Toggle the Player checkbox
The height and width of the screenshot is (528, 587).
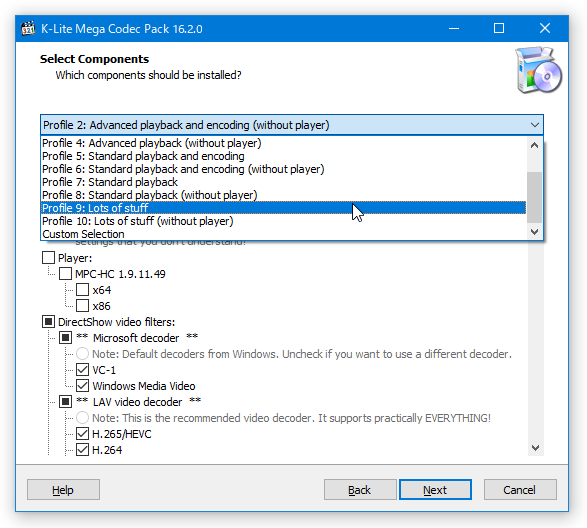point(48,258)
